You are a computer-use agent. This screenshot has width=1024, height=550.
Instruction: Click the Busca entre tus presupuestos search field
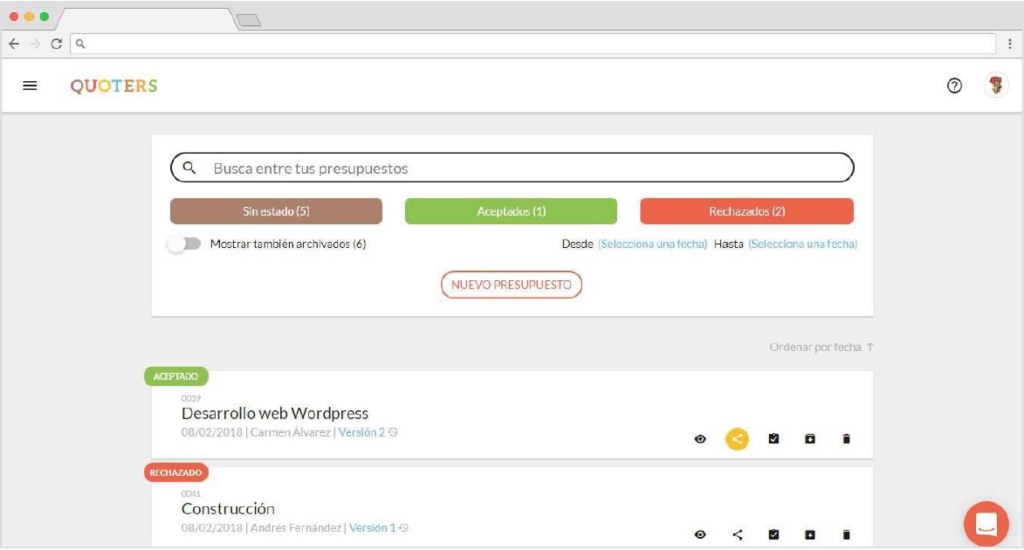(520, 169)
